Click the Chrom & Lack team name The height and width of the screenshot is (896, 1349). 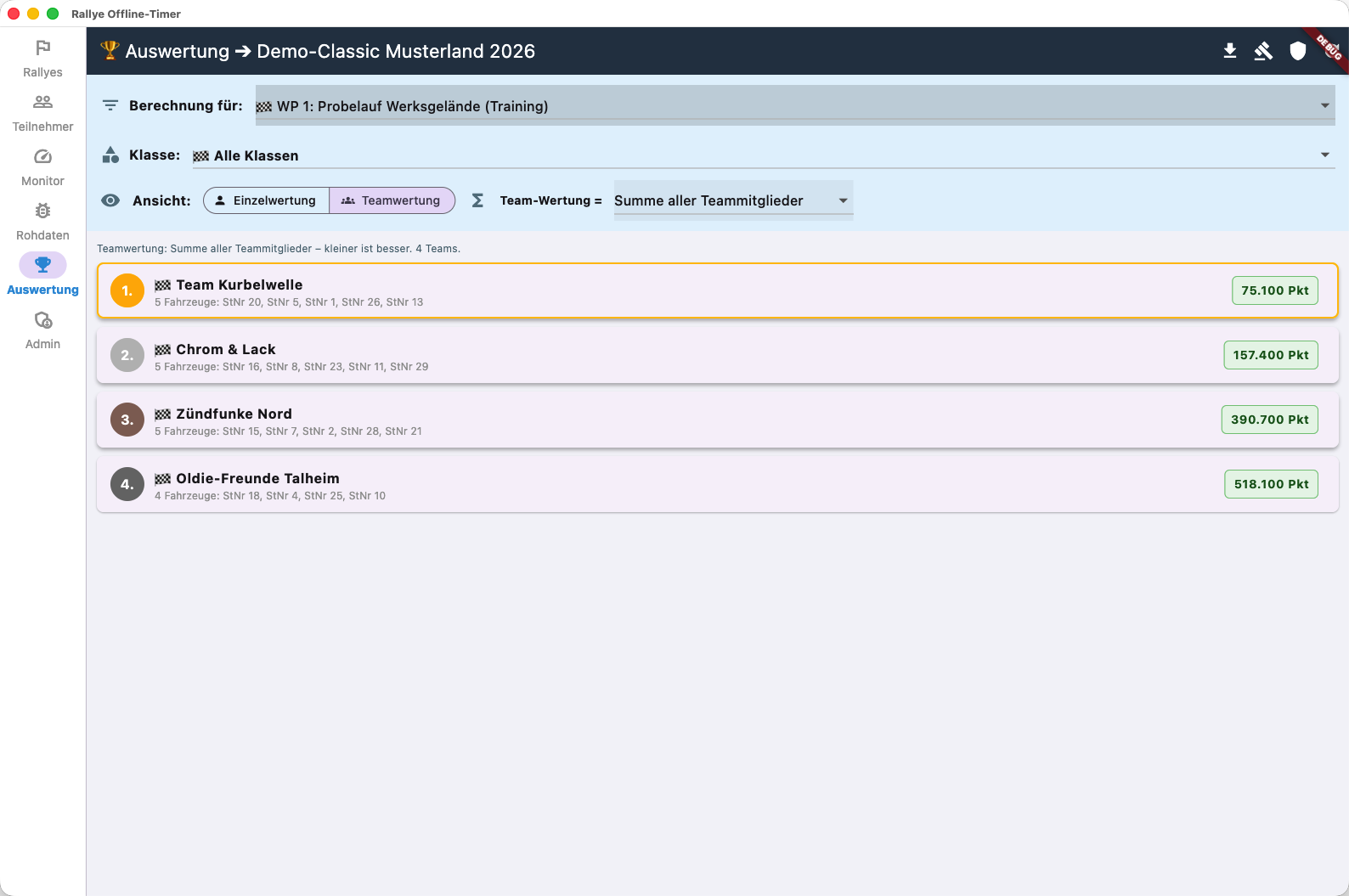pyautogui.click(x=226, y=349)
